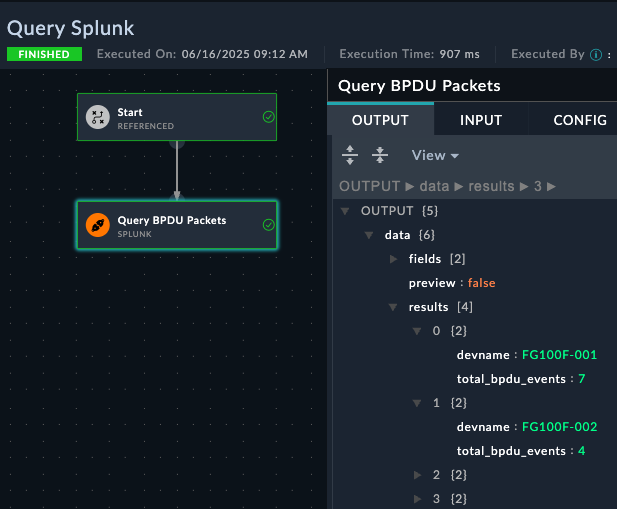Click data in the breadcrumb path

coord(434,186)
